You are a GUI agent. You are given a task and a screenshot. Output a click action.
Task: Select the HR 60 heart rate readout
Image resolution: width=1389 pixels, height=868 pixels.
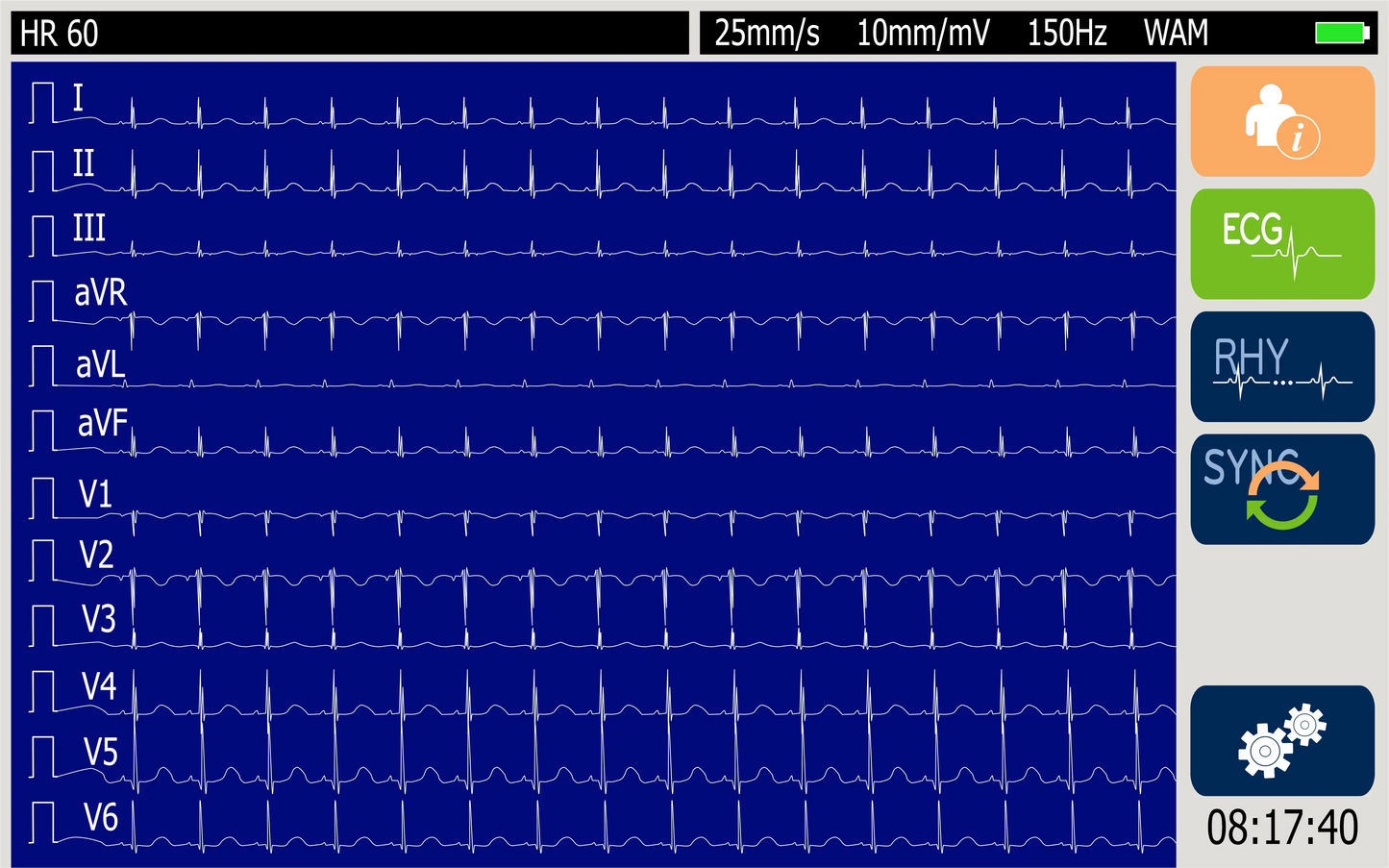point(60,34)
